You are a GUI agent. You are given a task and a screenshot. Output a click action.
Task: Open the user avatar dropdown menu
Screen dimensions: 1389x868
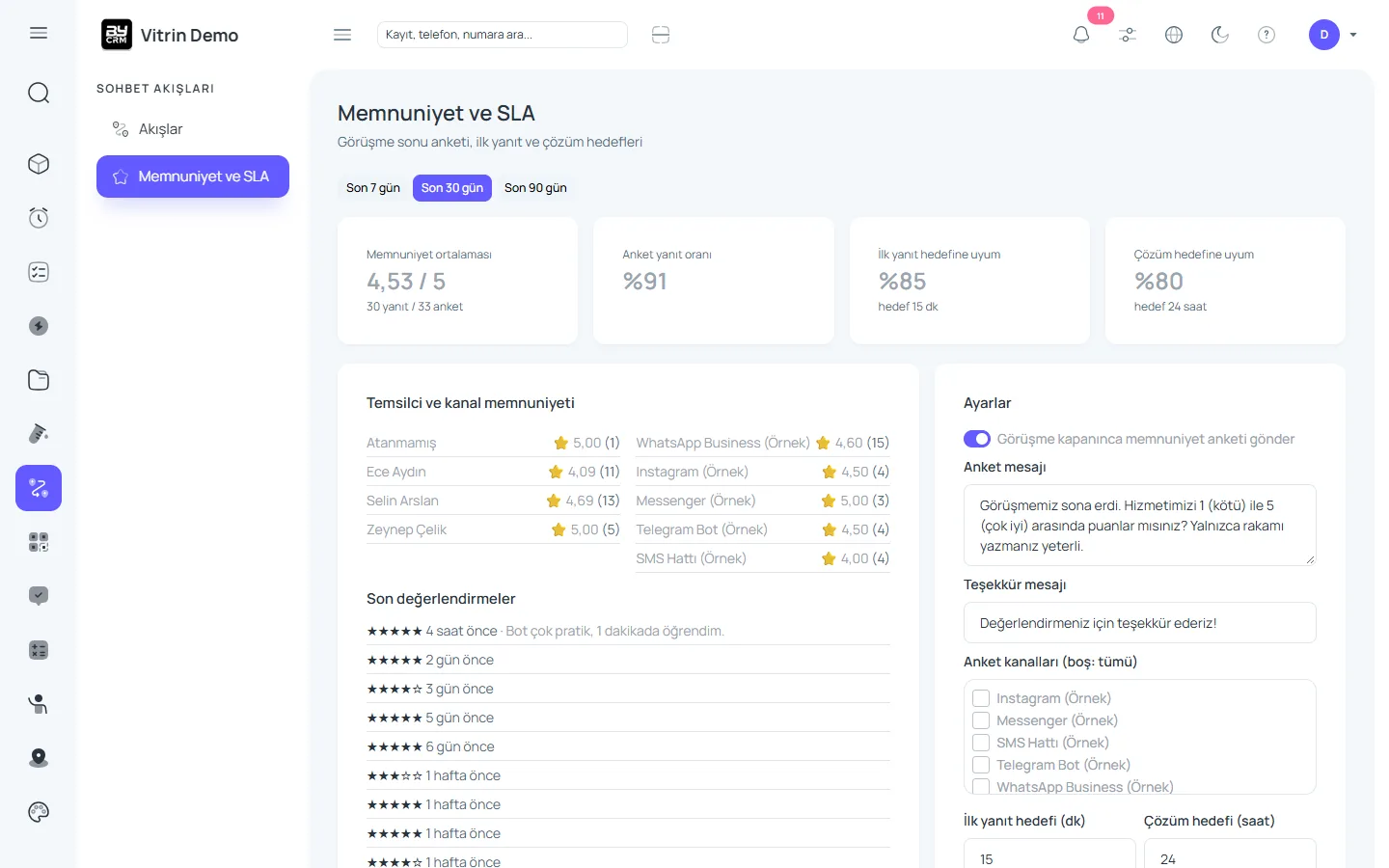click(1334, 35)
